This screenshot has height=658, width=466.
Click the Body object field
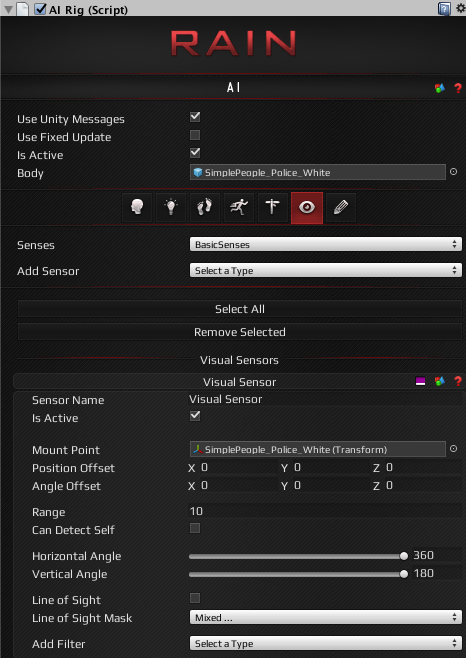tap(318, 172)
